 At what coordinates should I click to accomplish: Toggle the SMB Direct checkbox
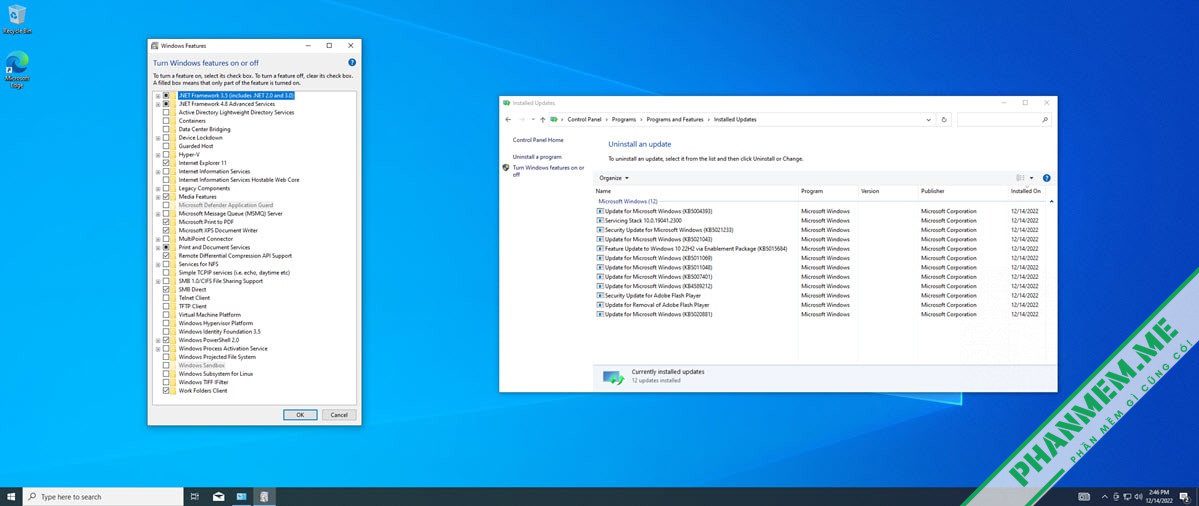coord(166,290)
